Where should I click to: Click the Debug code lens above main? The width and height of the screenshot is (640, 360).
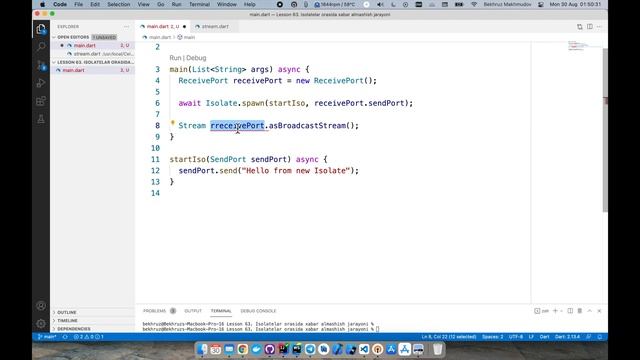tap(196, 58)
